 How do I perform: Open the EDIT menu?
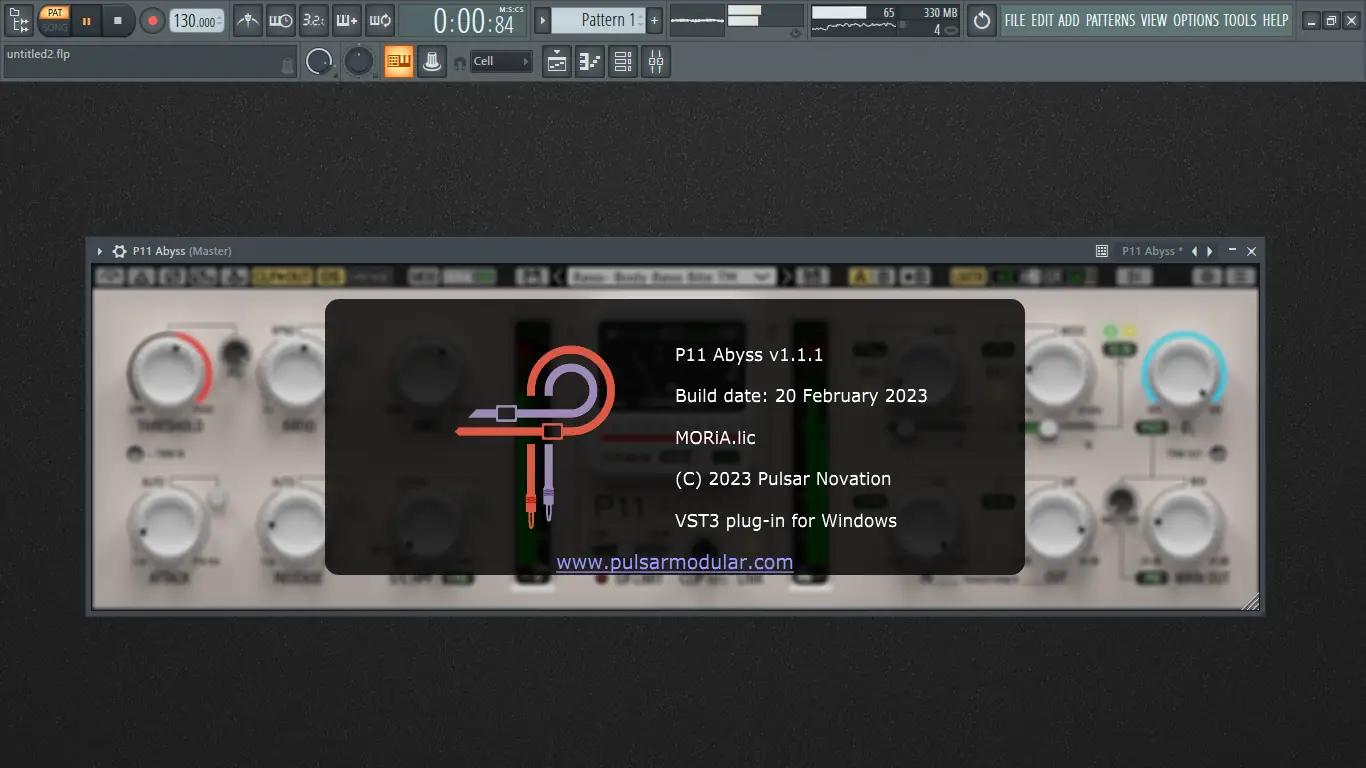click(x=1042, y=20)
